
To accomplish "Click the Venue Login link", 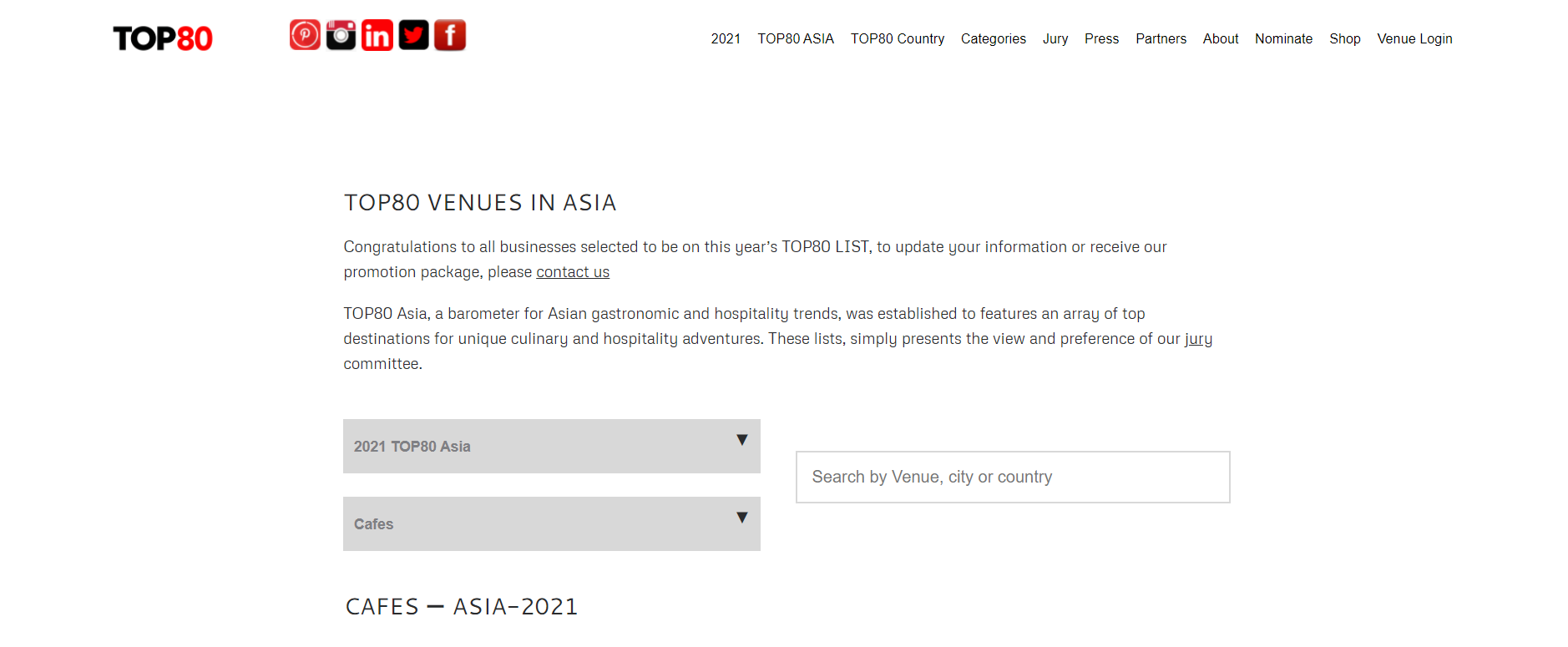I will point(1414,39).
